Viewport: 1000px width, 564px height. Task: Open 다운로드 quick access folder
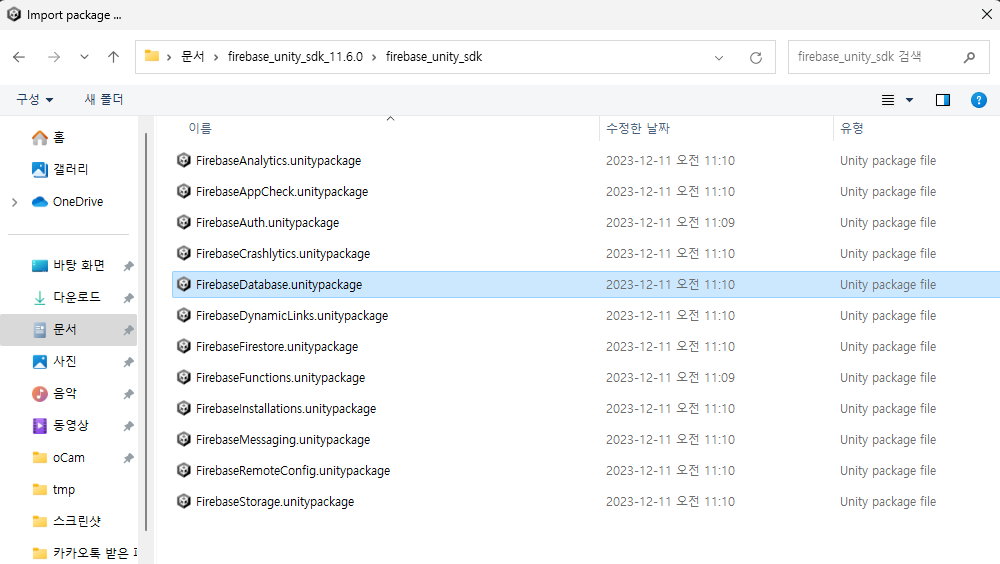coord(69,297)
